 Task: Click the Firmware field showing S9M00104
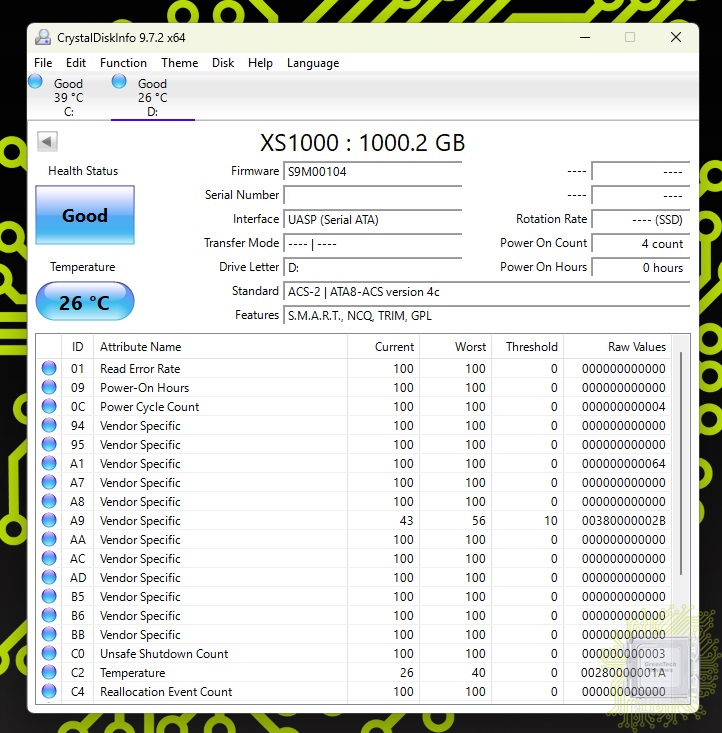[x=372, y=171]
